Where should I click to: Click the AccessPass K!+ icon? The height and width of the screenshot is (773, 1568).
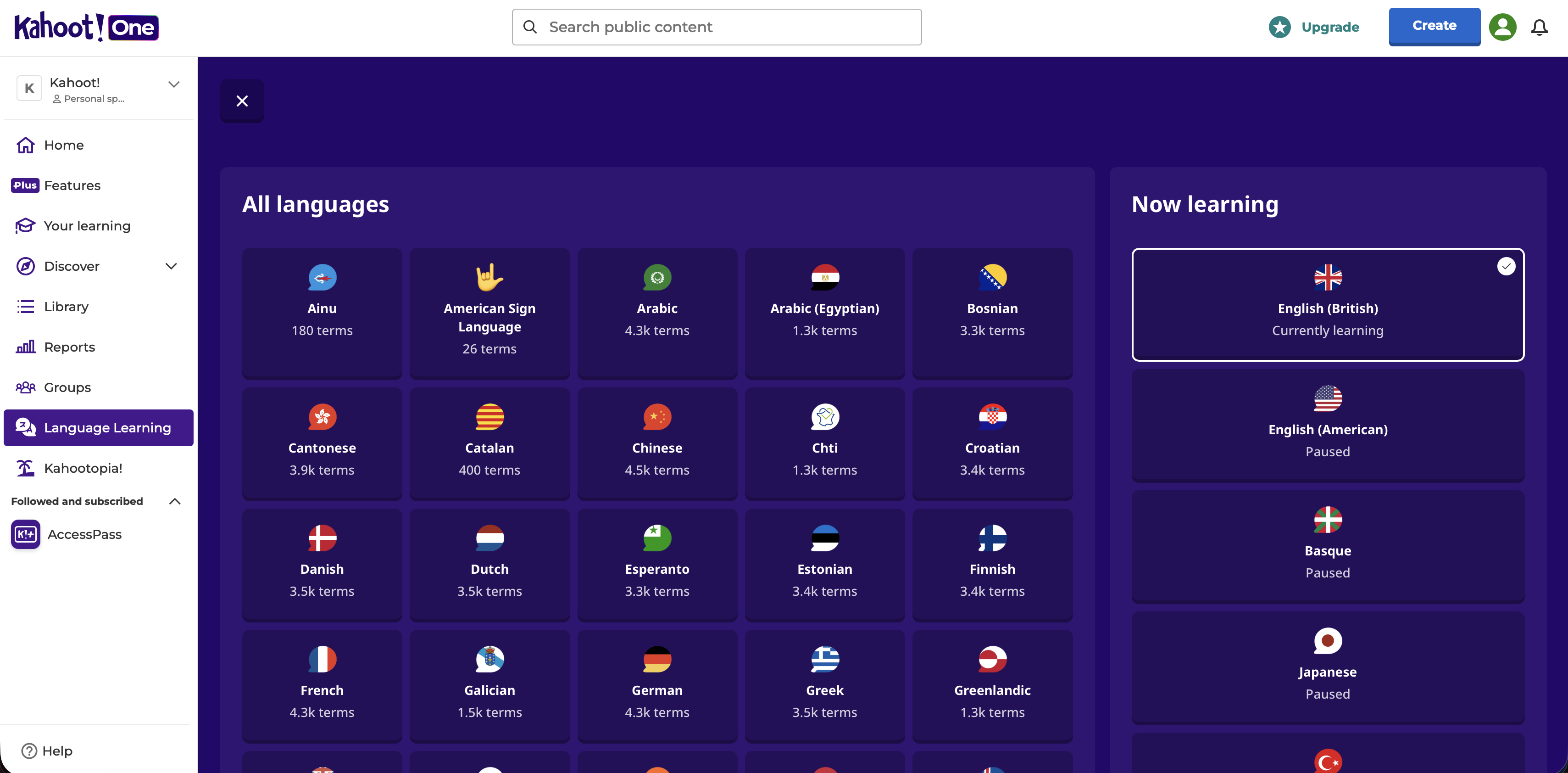point(26,534)
